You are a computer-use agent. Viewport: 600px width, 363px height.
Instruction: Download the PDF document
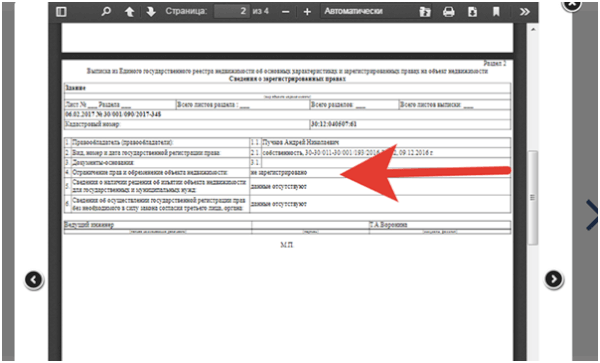473,12
